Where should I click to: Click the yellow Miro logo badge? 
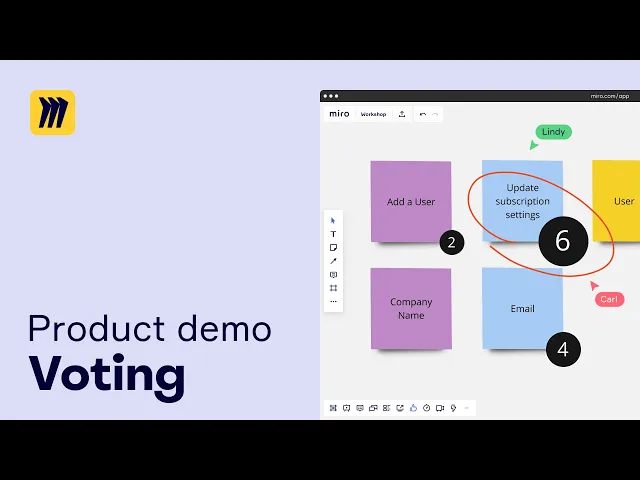53,113
